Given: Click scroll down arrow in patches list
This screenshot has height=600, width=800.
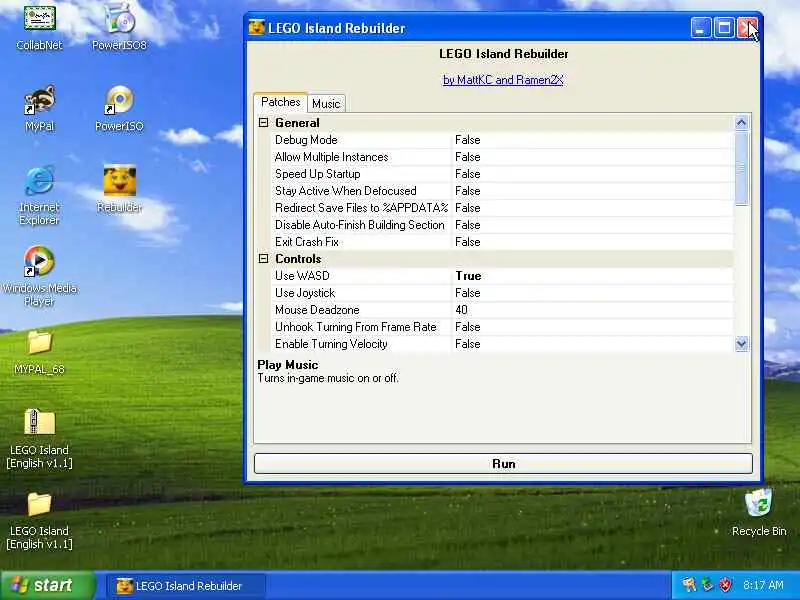Looking at the screenshot, I should pyautogui.click(x=741, y=344).
